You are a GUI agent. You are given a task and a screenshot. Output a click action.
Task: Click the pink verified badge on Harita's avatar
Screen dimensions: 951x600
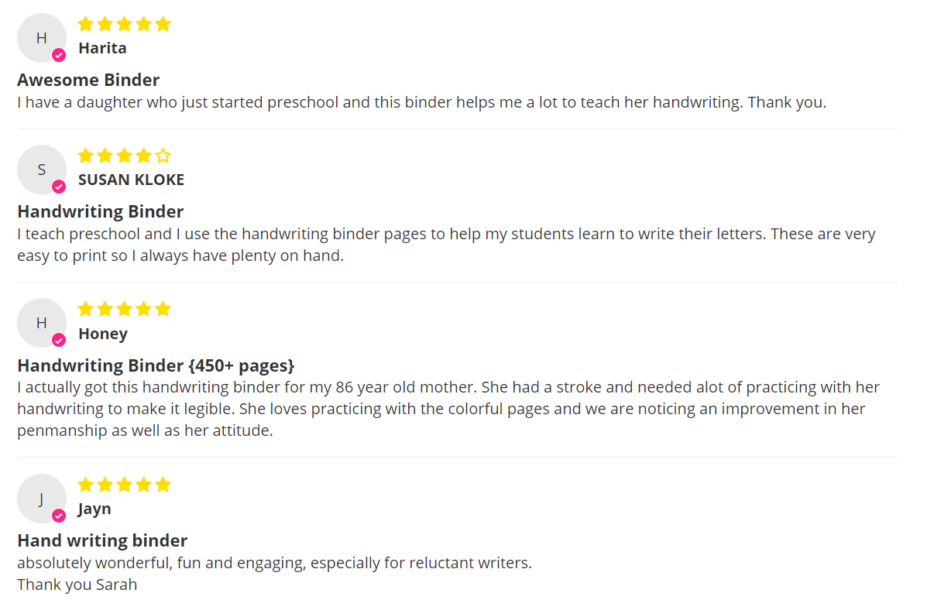click(x=59, y=55)
